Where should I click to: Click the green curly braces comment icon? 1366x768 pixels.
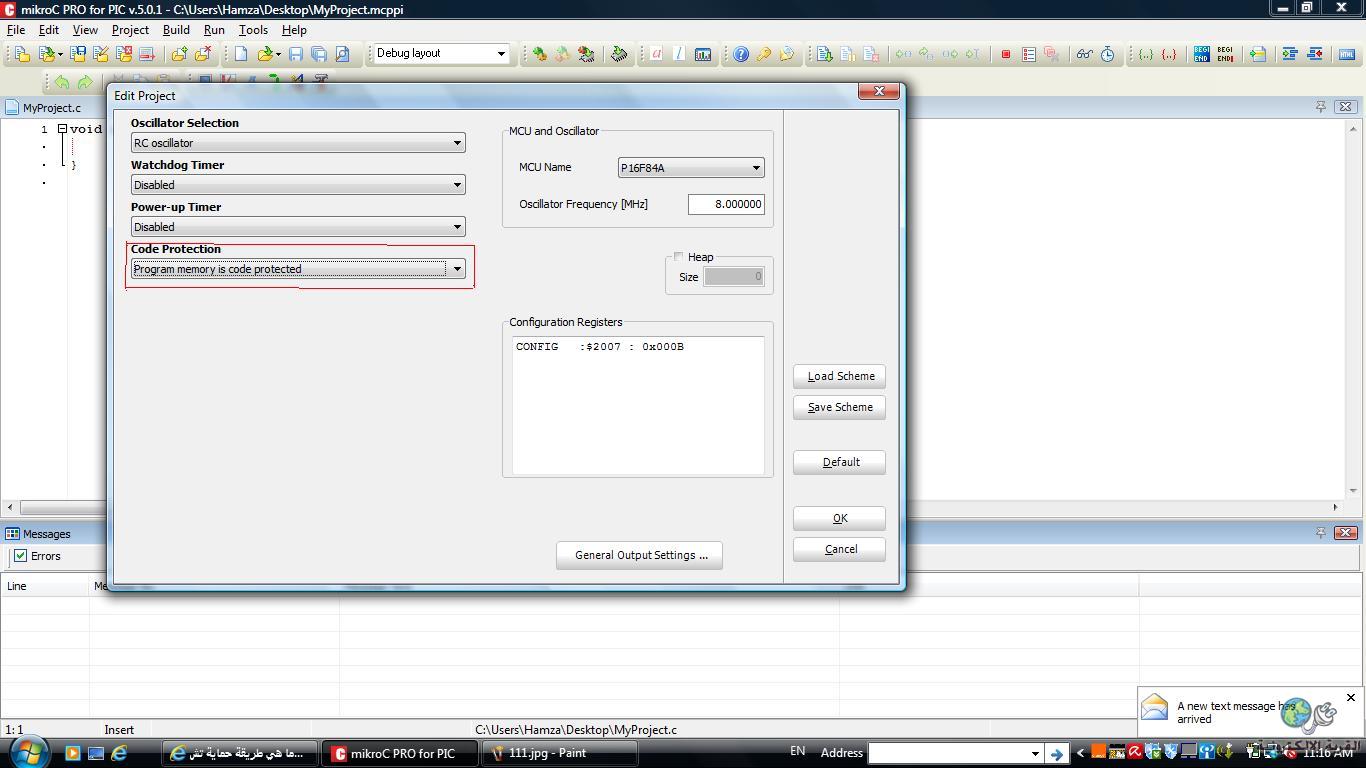click(x=1146, y=54)
